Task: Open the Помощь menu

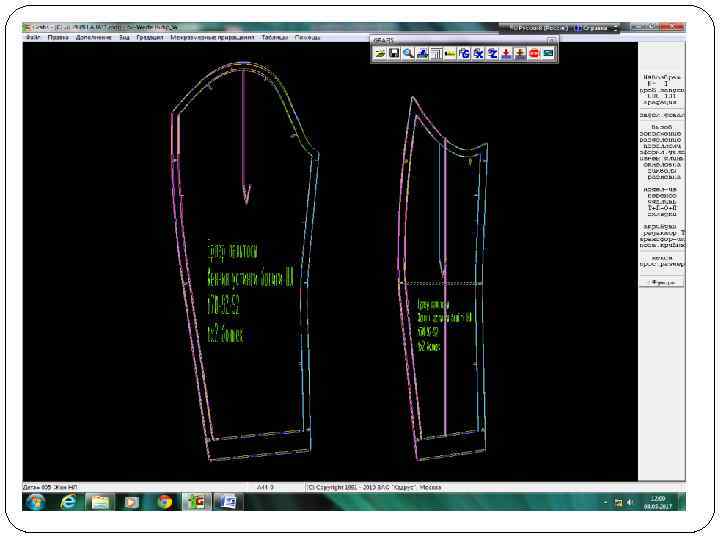Action: (x=307, y=37)
